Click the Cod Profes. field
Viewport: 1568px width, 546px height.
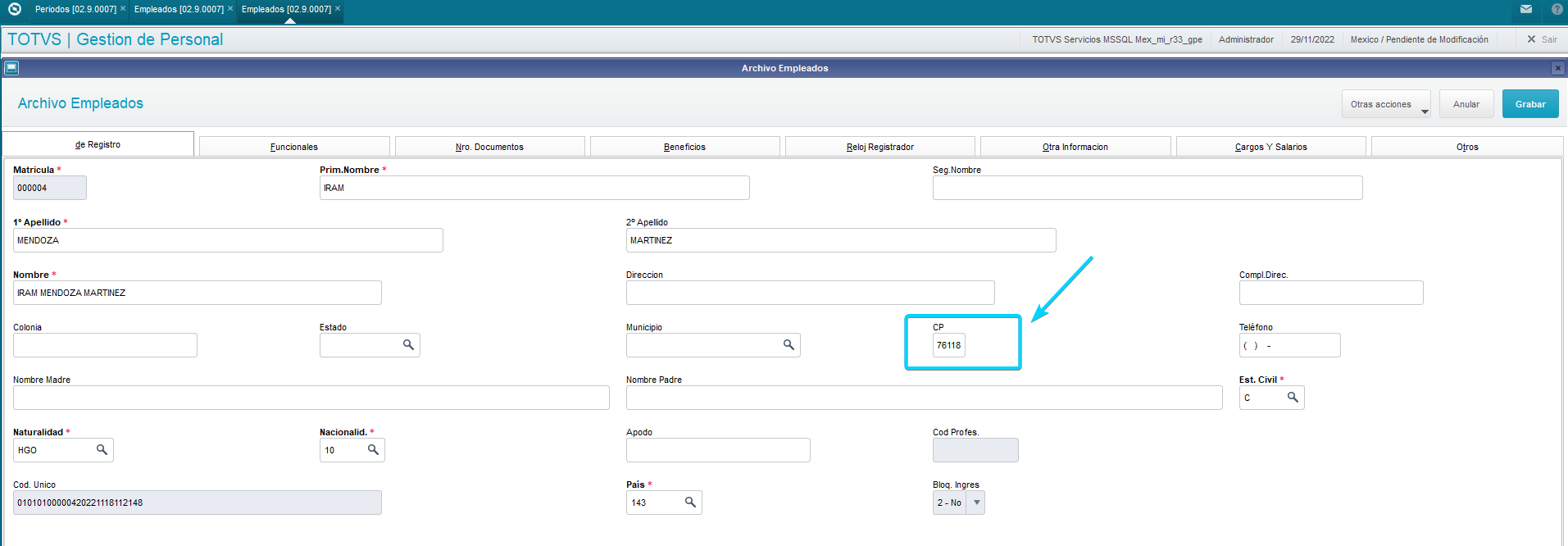[x=975, y=450]
